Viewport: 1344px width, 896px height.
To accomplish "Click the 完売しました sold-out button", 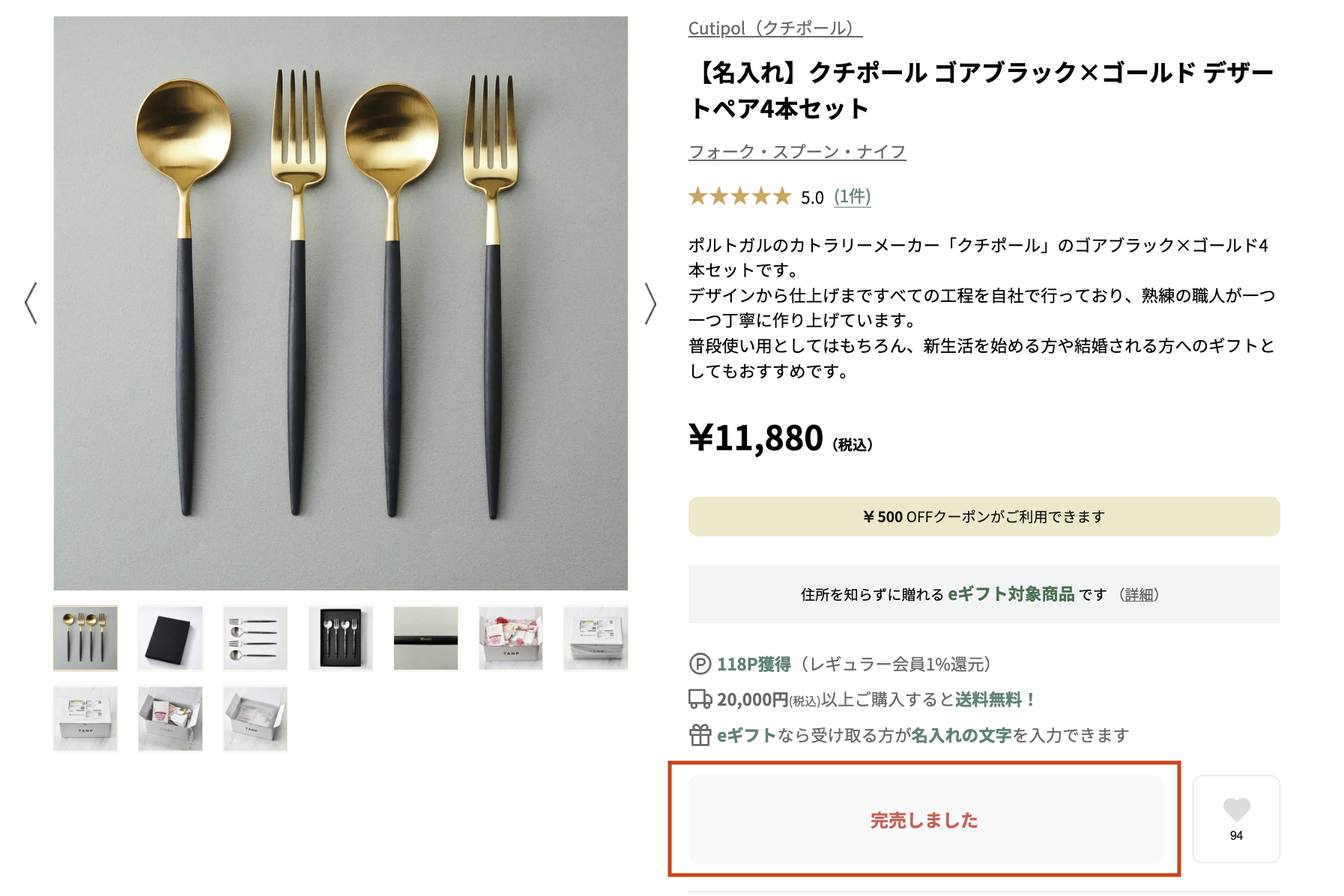I will point(923,819).
